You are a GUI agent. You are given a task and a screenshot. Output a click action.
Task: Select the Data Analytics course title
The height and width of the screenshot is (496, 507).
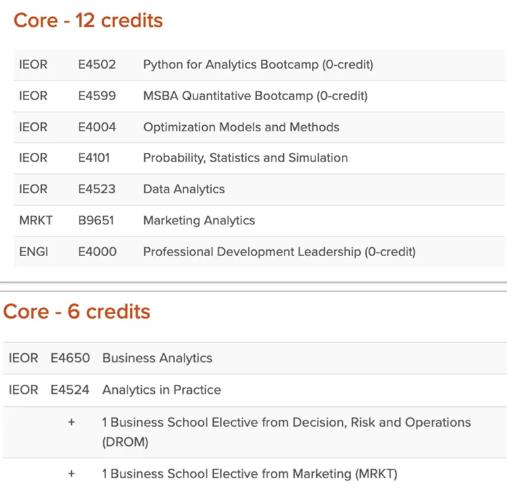point(184,189)
